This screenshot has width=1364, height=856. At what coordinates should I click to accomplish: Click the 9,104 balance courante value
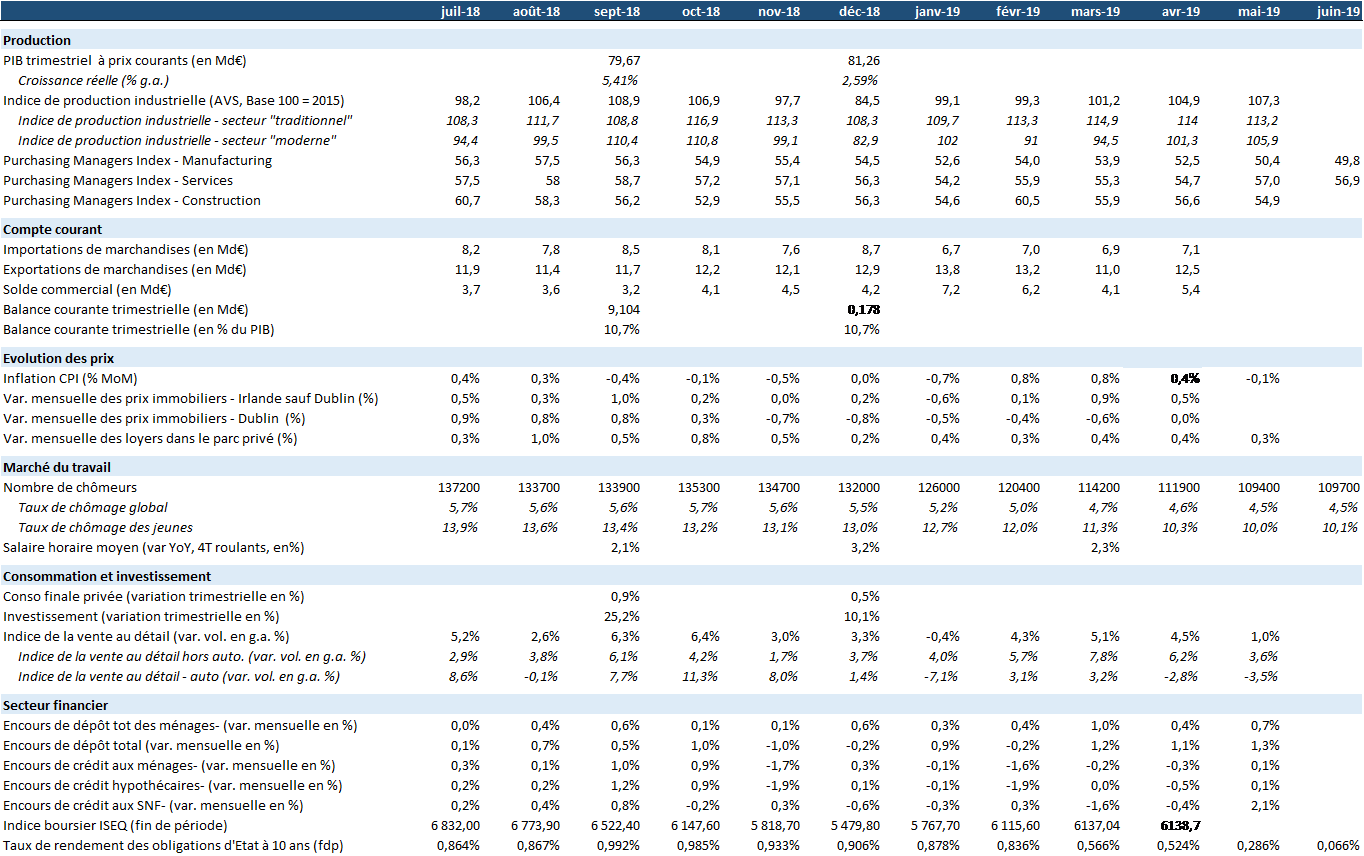pyautogui.click(x=624, y=309)
